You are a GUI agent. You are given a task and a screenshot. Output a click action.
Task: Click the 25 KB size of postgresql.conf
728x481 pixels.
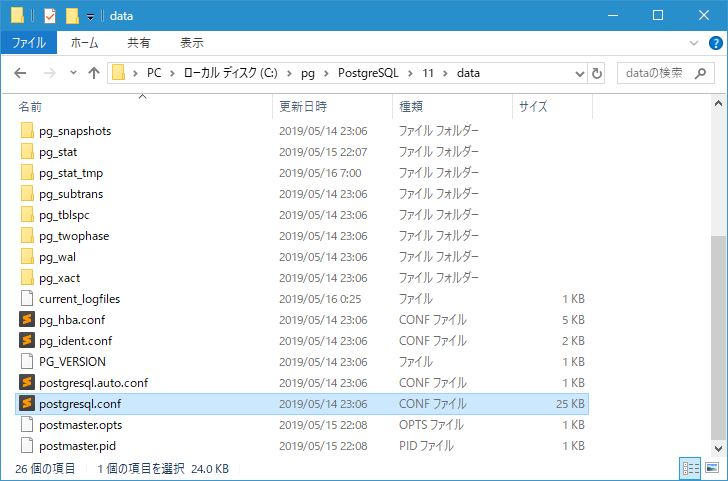click(x=570, y=404)
